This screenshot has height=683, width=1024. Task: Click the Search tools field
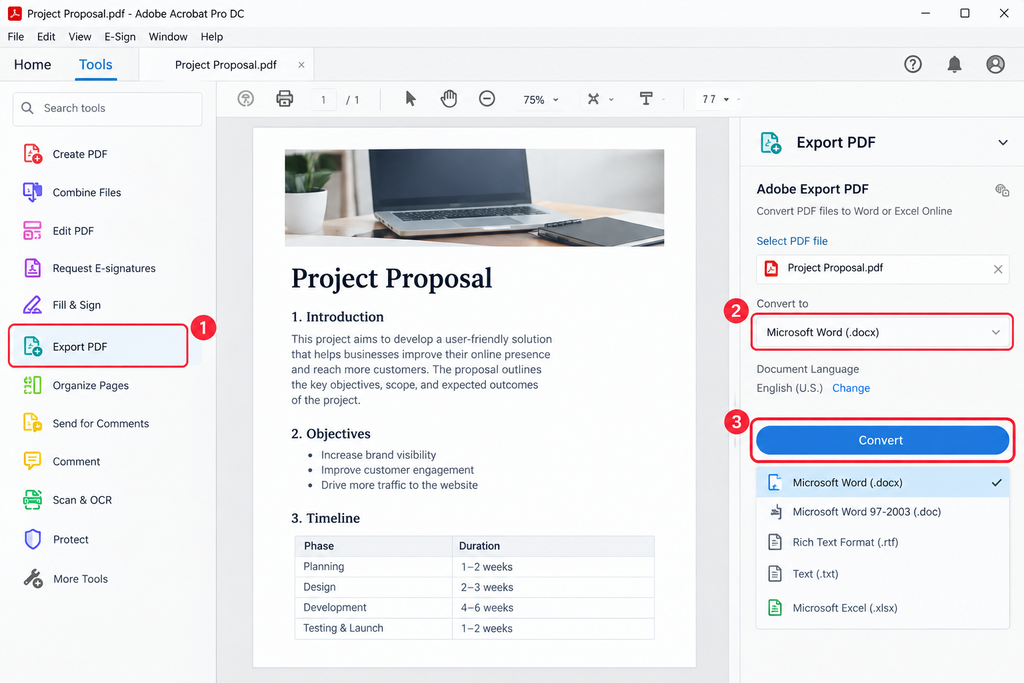click(x=108, y=108)
